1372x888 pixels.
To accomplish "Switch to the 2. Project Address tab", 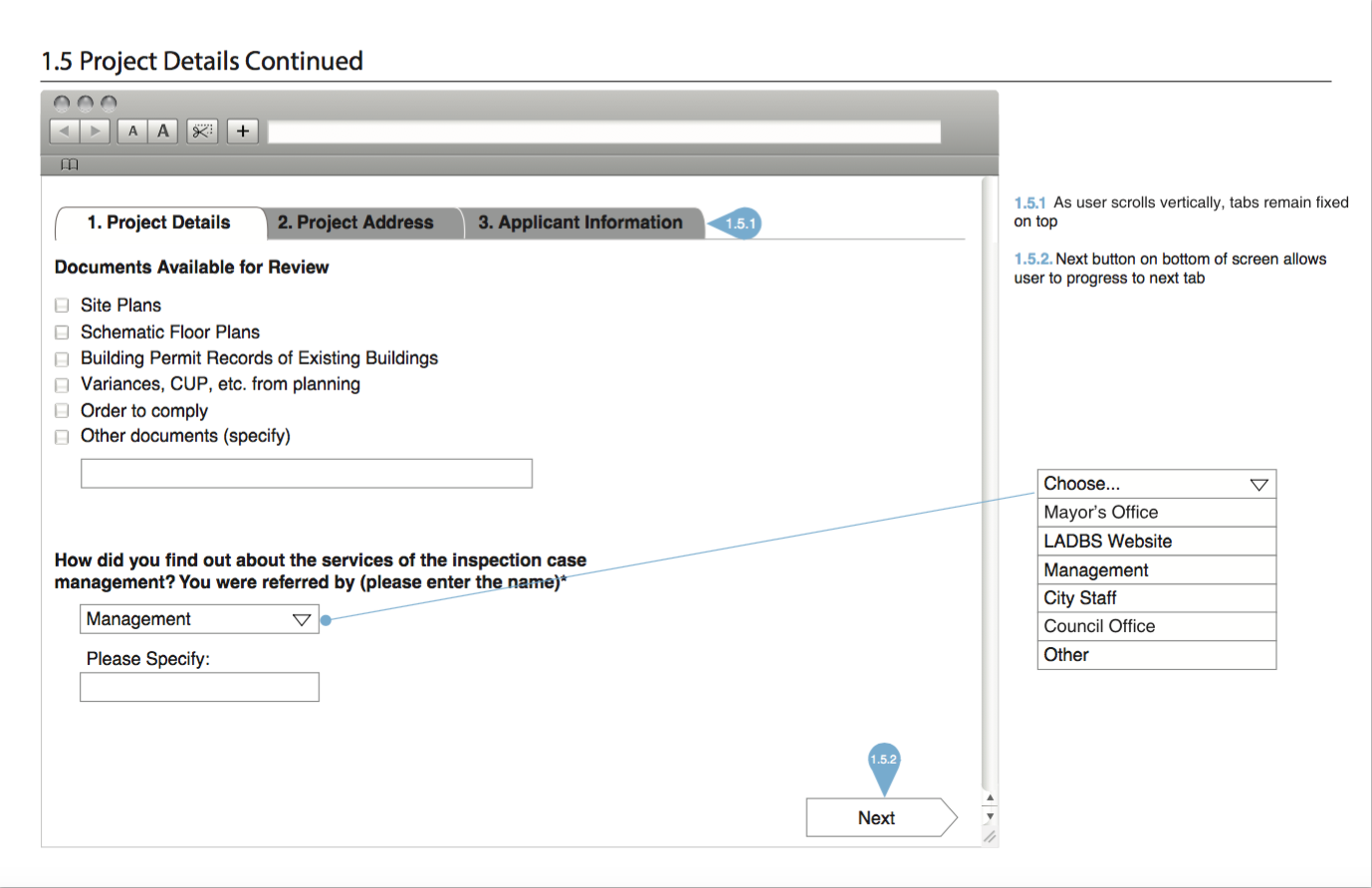I will click(355, 223).
